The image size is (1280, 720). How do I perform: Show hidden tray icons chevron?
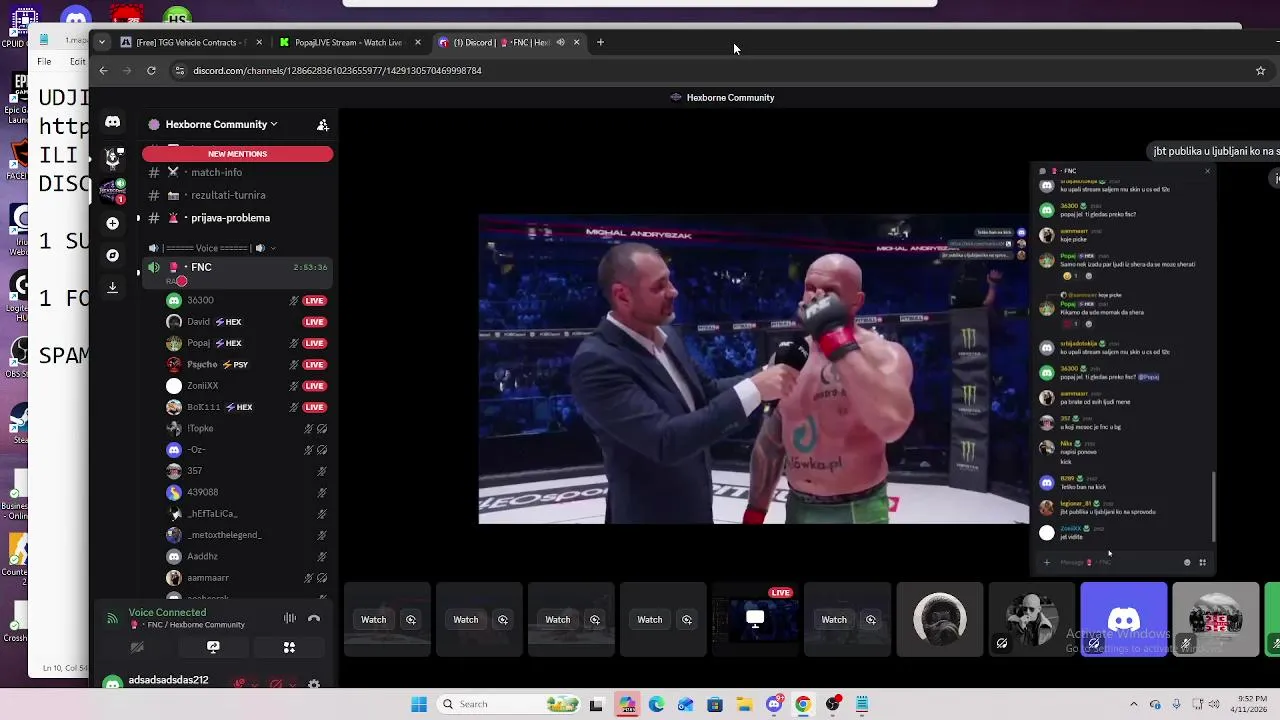[x=1133, y=704]
